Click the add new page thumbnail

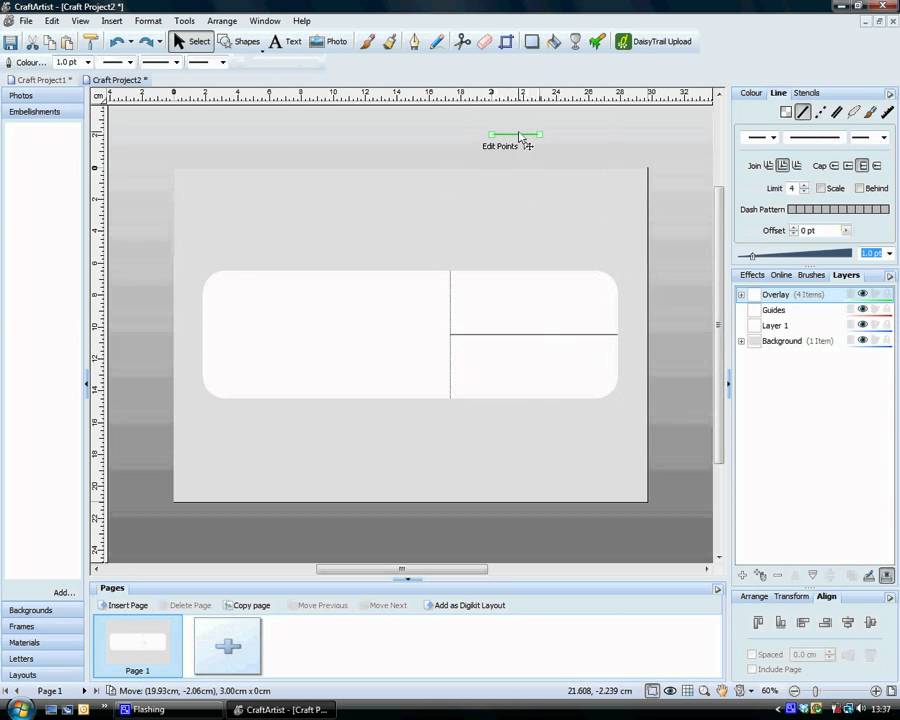pyautogui.click(x=228, y=646)
